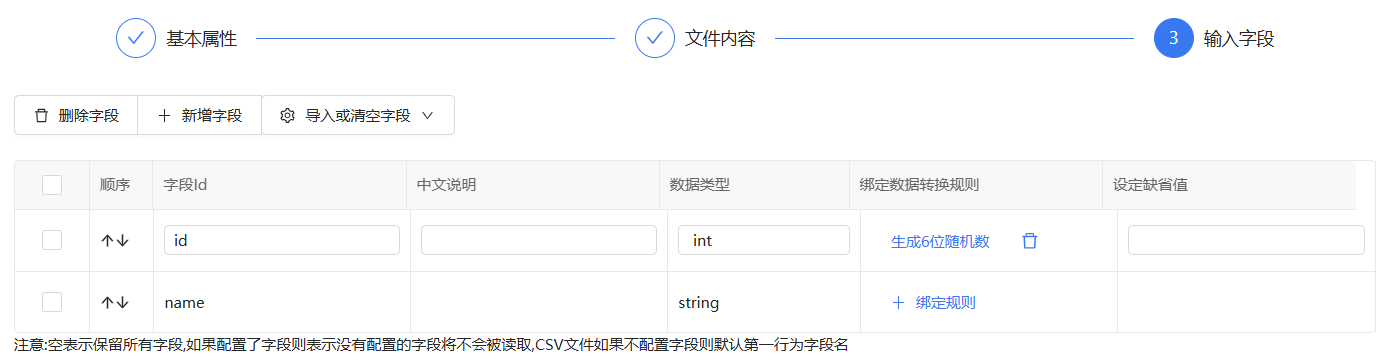Toggle the select-all checkbox in table header

pyautogui.click(x=52, y=185)
